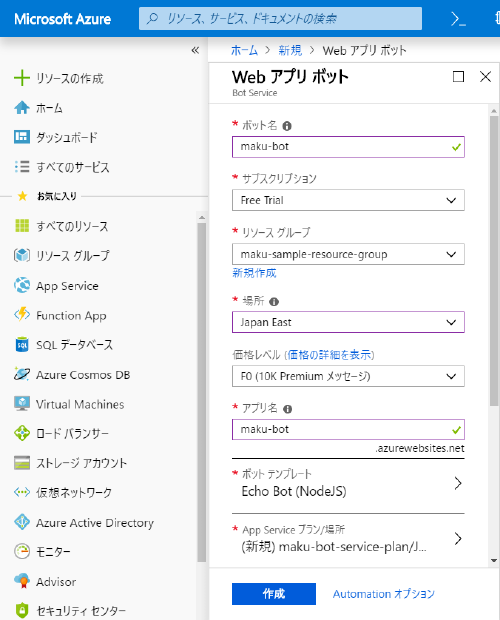500x620 pixels.
Task: Open すべてのサービス menu item
Action: 73,167
